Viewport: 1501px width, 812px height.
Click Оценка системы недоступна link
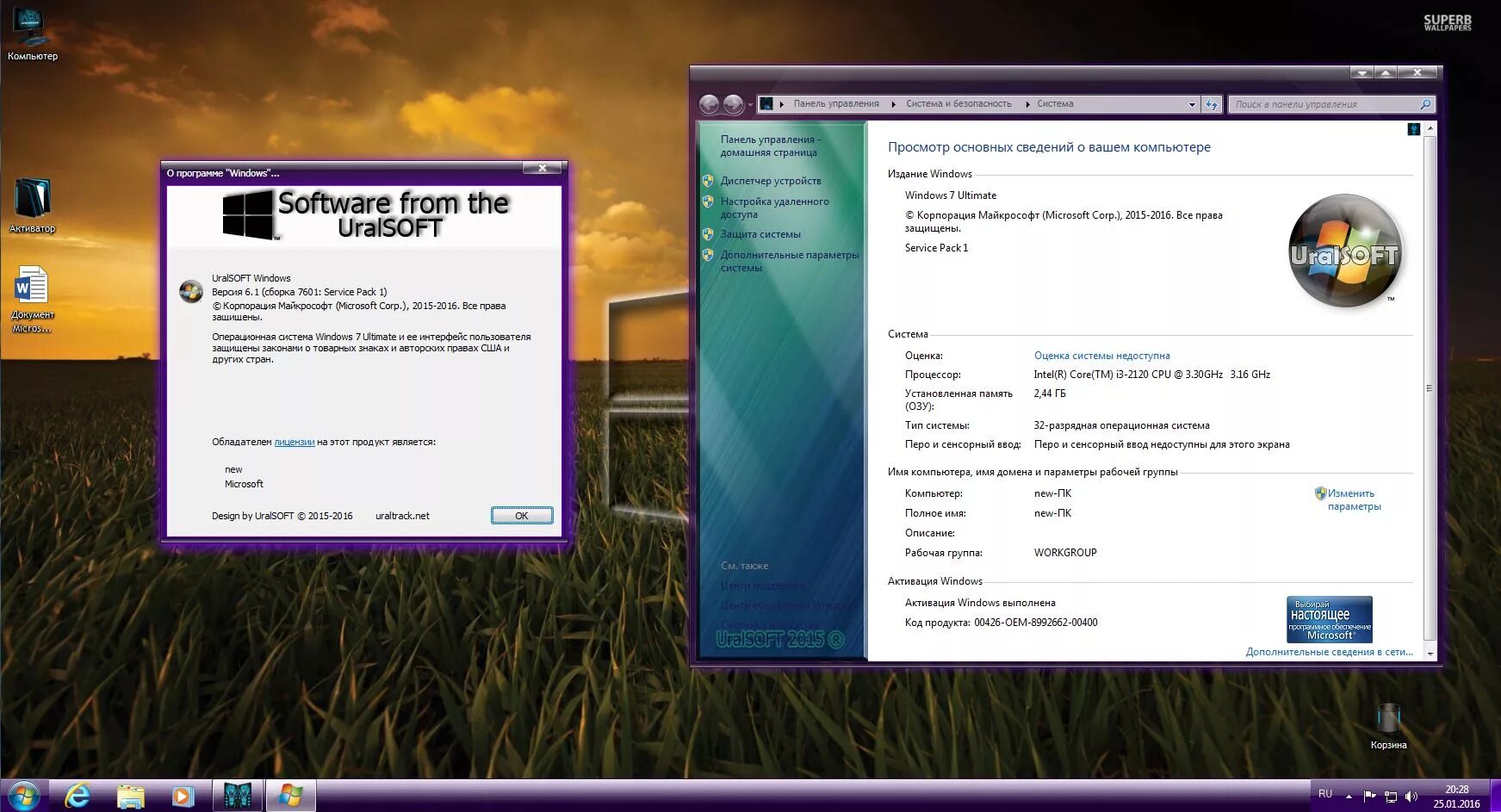[1101, 356]
